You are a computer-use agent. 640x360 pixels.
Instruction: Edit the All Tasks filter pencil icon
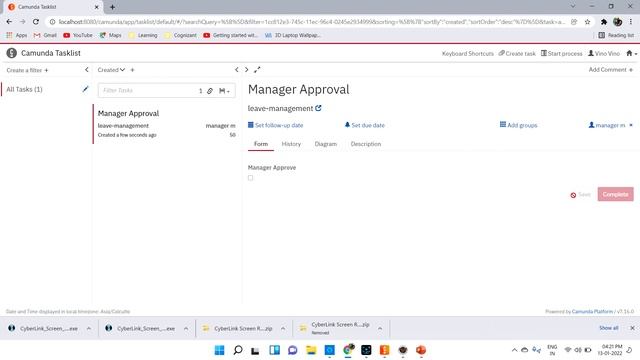85,89
